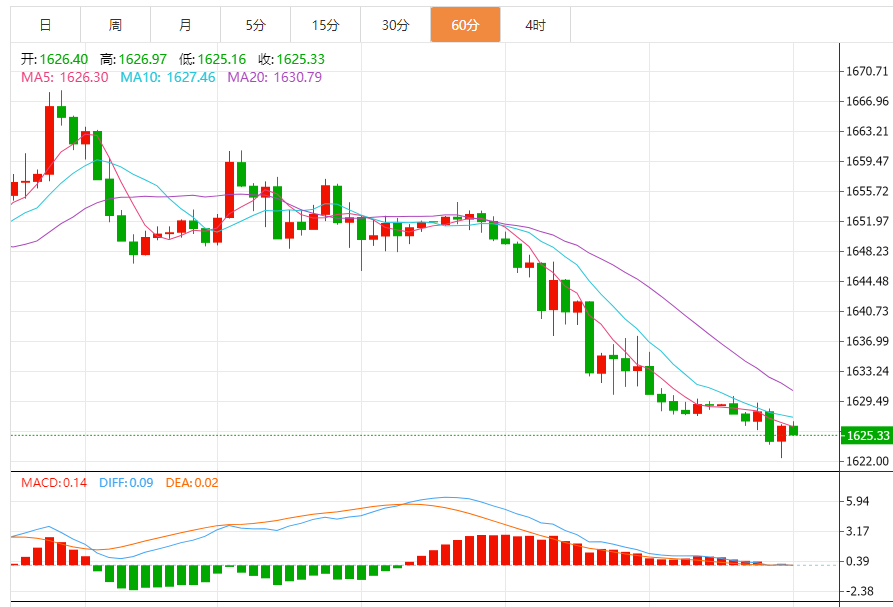The width and height of the screenshot is (893, 607).
Task: Click the 1648.23 price axis label
Action: pyautogui.click(x=867, y=251)
